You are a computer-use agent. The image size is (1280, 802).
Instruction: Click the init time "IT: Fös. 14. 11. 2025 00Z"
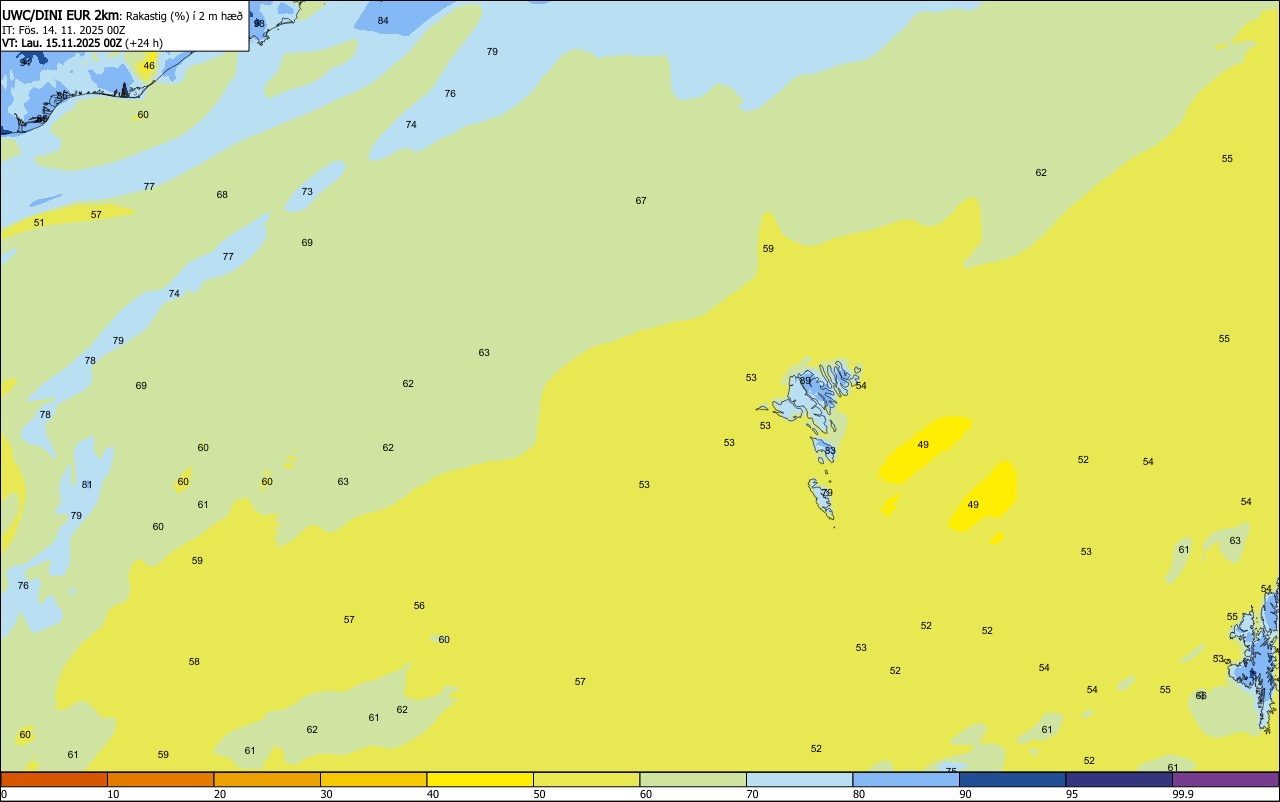[63, 30]
